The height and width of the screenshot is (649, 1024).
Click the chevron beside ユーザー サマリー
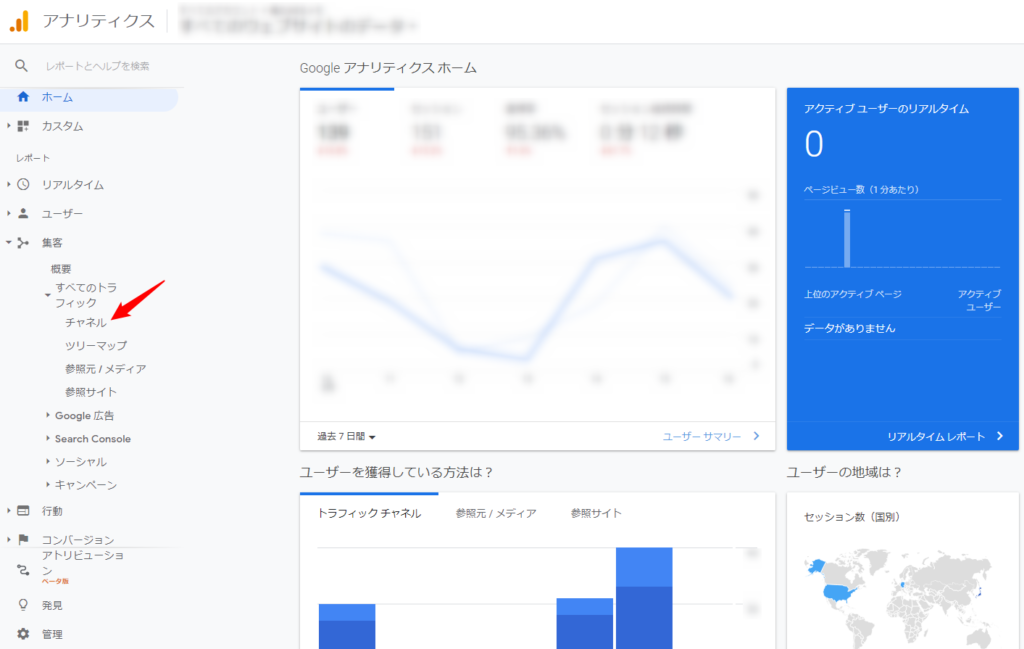(x=756, y=435)
